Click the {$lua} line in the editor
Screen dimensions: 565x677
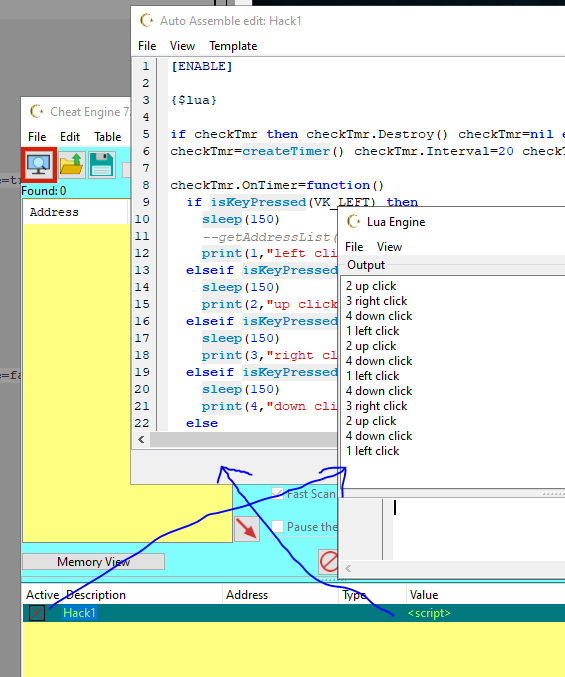tap(194, 100)
